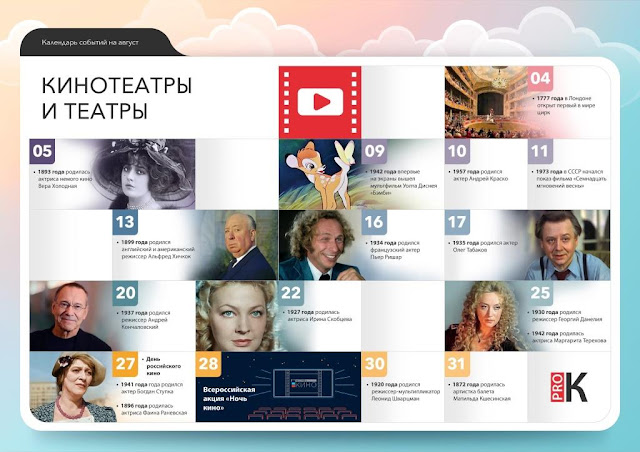Select the orange date badge 30
This screenshot has width=640, height=452.
point(374,364)
